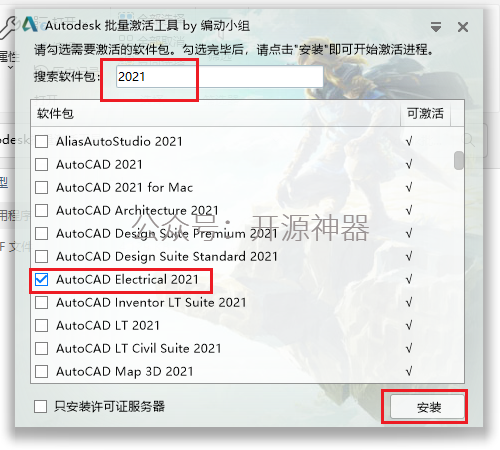Enable AutoCAD Architecture 2021 checkbox

point(41,210)
